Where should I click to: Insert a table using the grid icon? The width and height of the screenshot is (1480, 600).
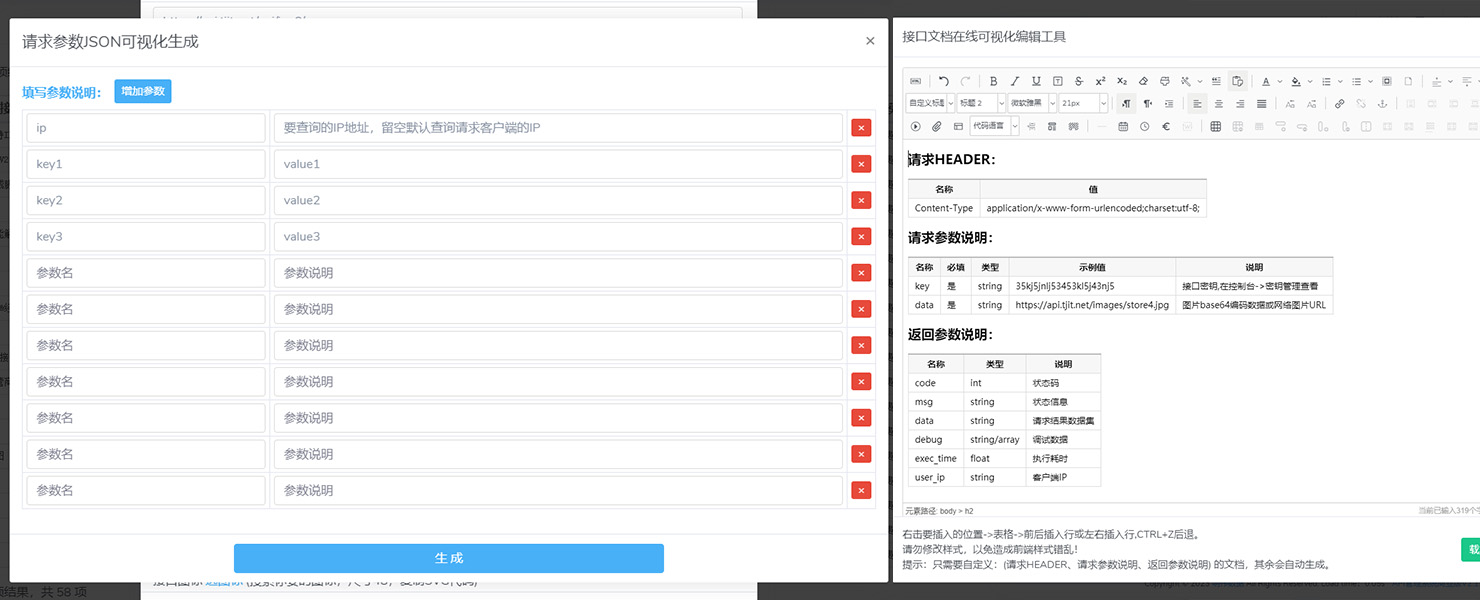coord(1216,127)
